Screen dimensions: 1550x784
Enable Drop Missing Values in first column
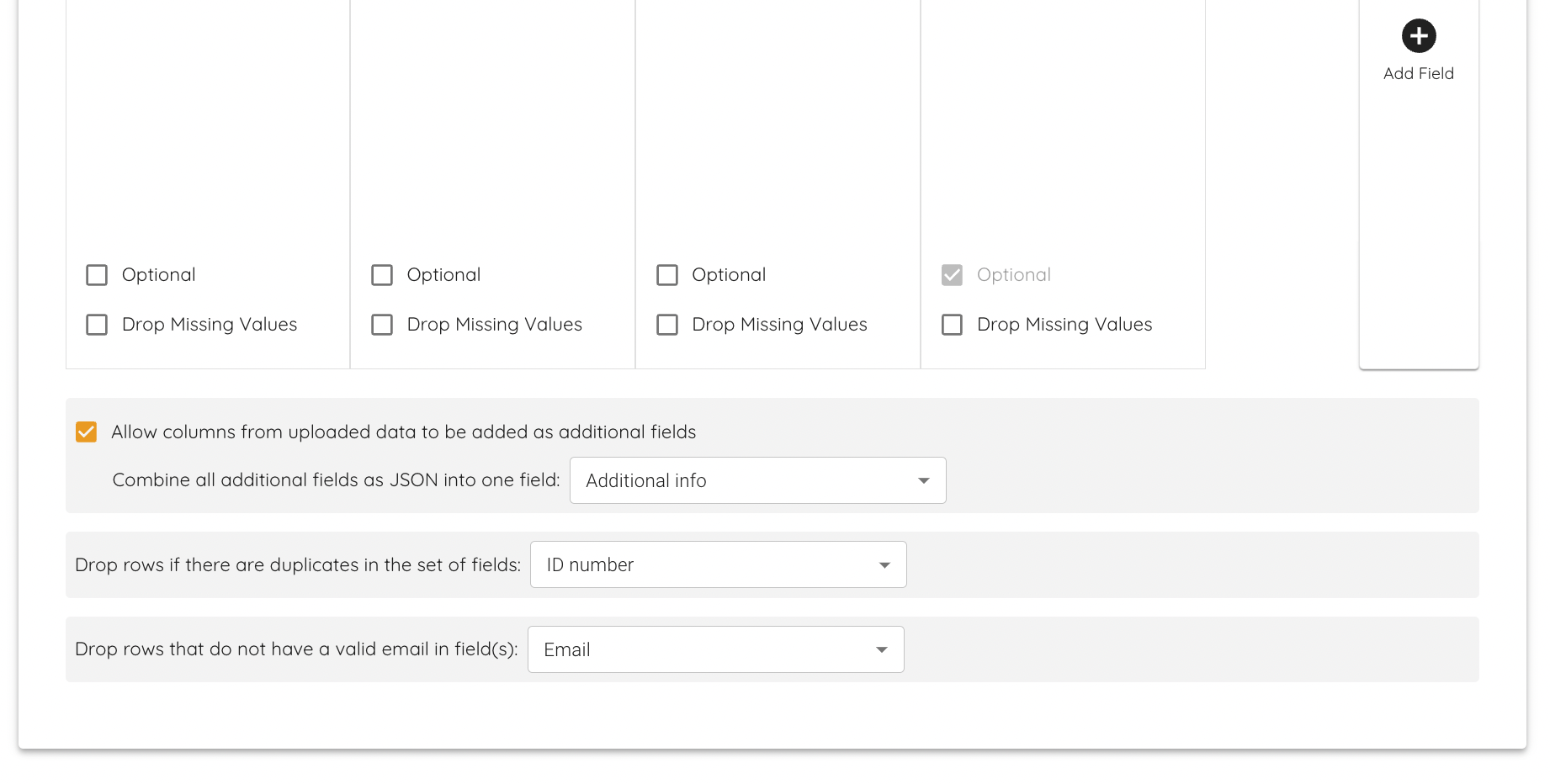pyautogui.click(x=97, y=325)
